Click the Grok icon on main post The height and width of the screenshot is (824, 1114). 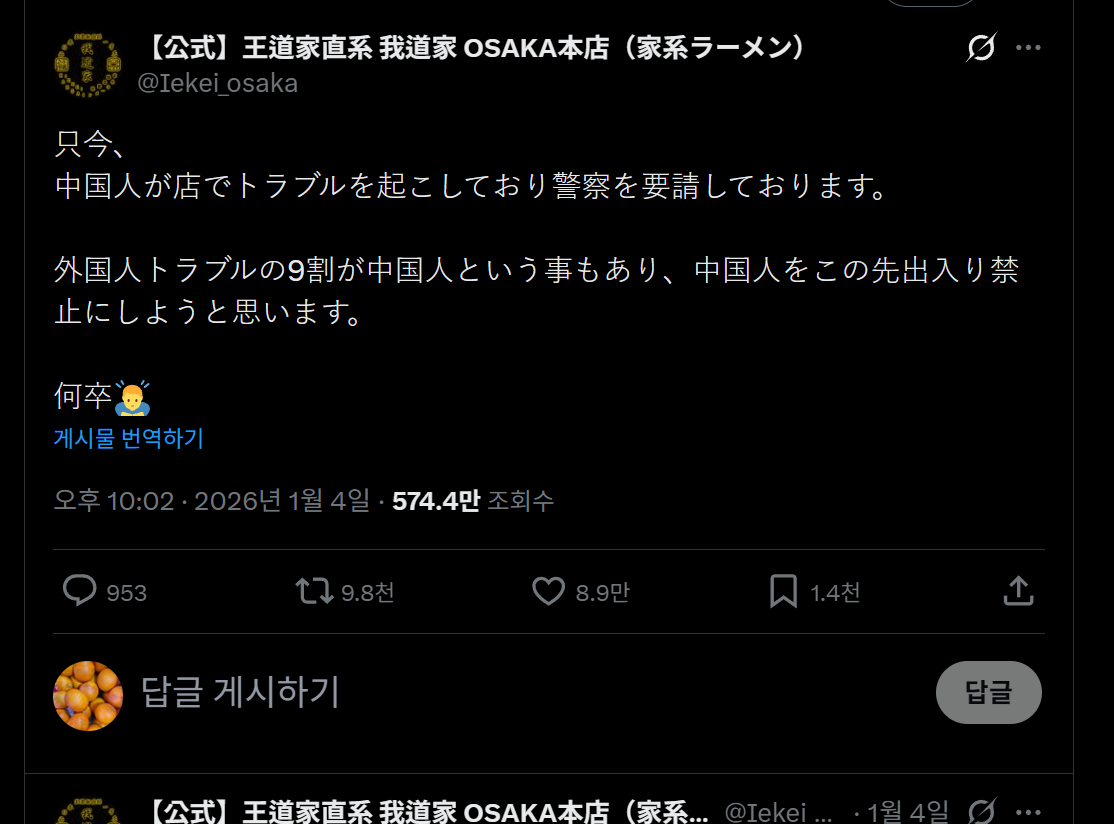pyautogui.click(x=981, y=48)
